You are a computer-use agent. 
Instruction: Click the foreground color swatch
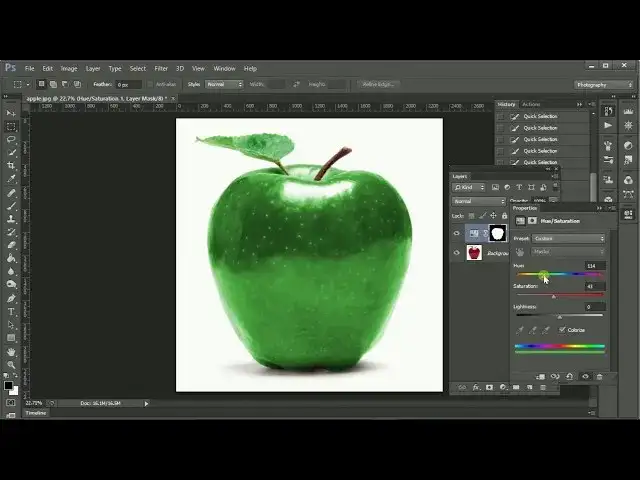tap(8, 385)
